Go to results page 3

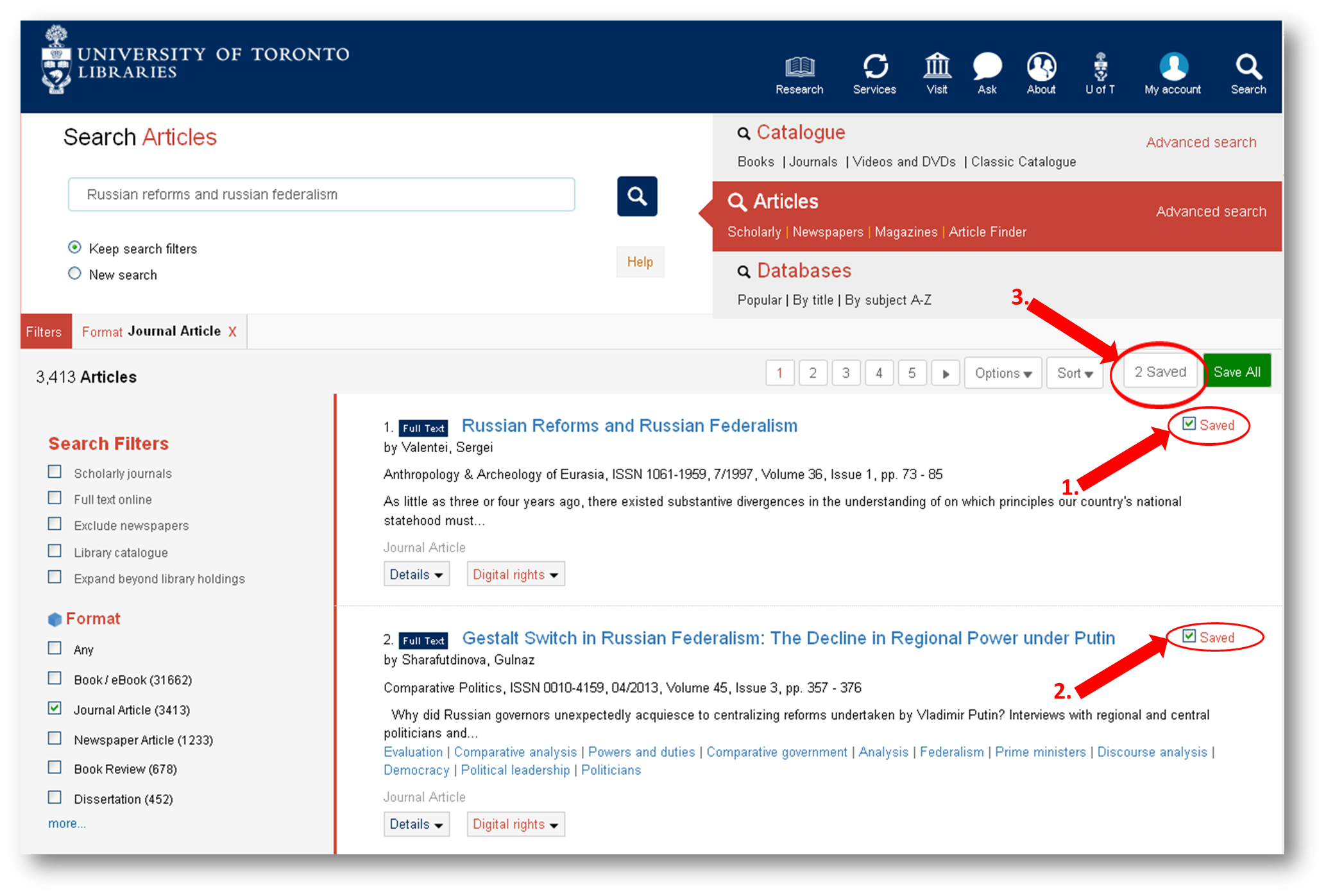846,373
